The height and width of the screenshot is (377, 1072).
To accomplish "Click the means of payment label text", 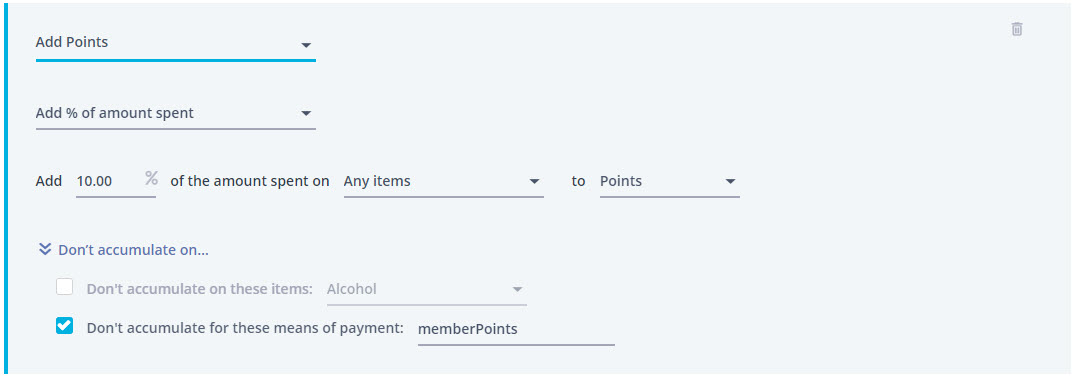I will (245, 328).
